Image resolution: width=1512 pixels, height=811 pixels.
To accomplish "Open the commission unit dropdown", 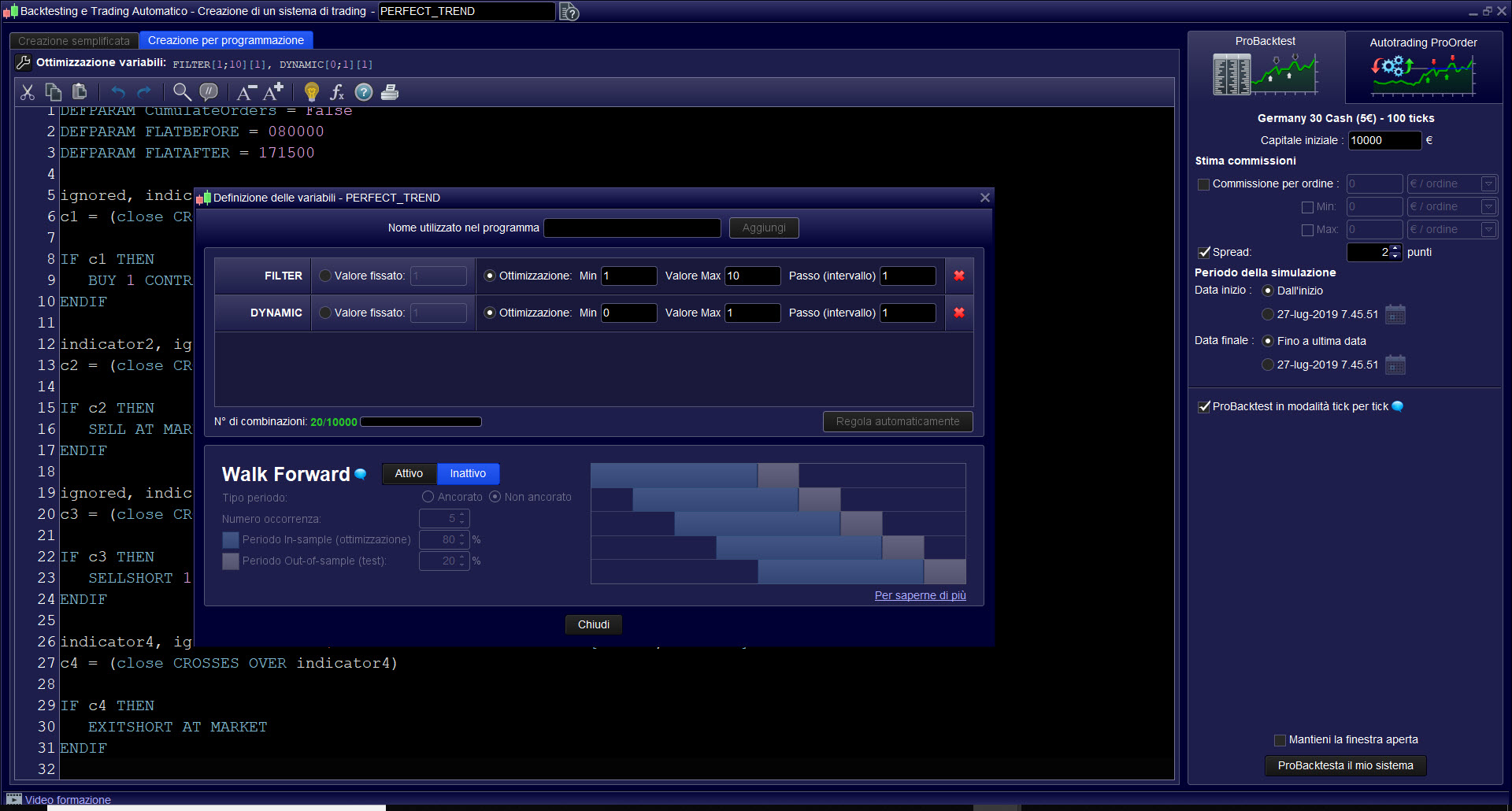I will (1488, 184).
